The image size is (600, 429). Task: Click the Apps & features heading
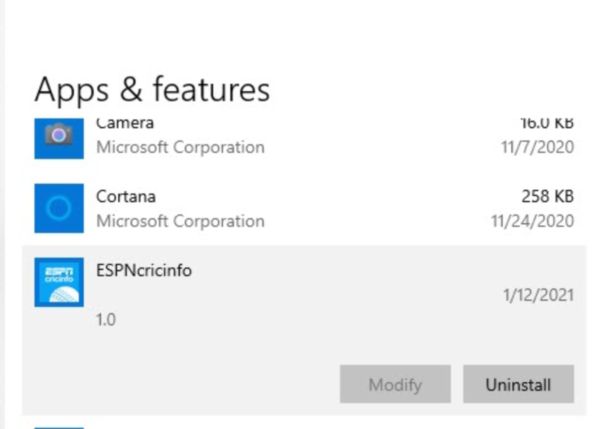tap(152, 90)
